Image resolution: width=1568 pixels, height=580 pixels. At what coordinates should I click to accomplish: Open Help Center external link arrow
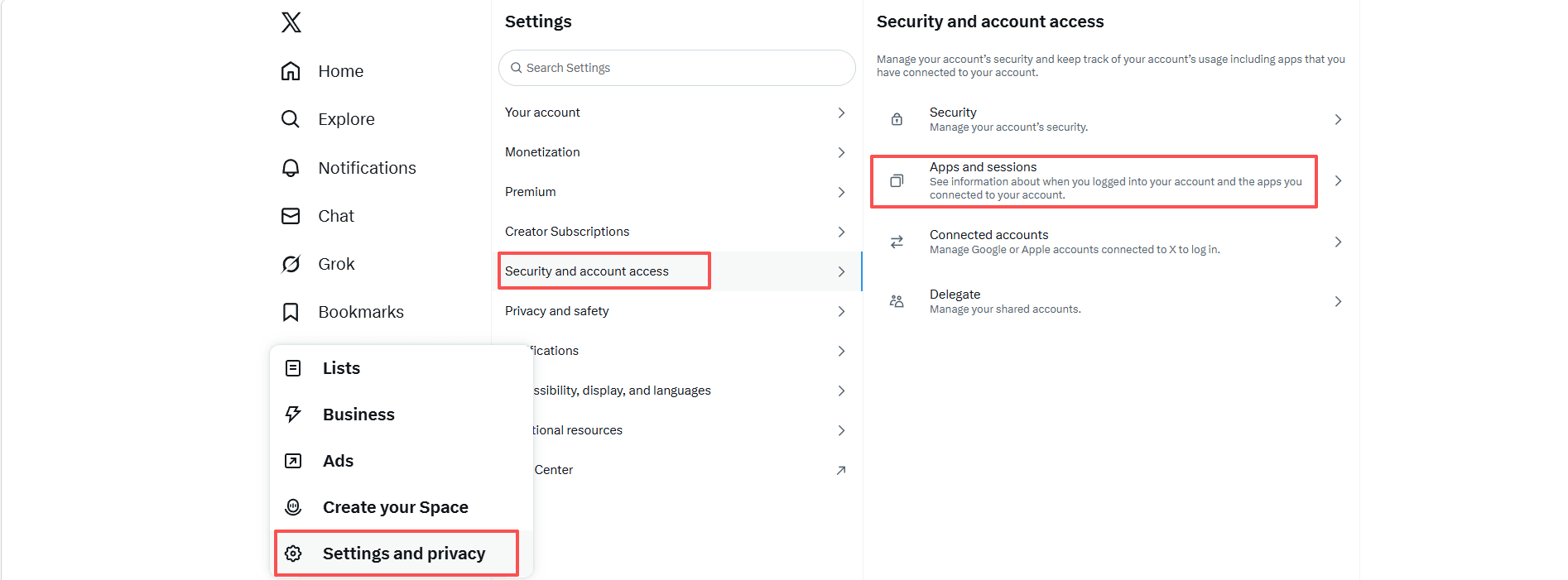point(841,470)
